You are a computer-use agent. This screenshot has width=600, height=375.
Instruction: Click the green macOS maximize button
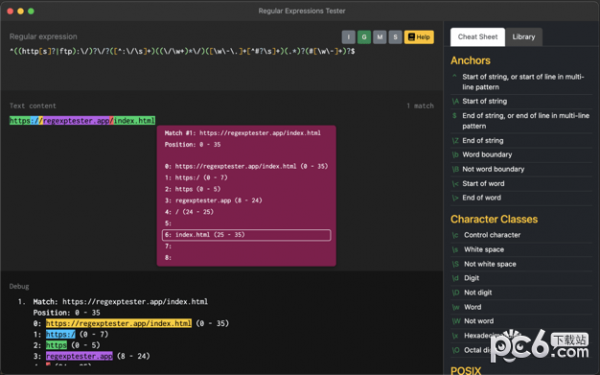pos(31,11)
